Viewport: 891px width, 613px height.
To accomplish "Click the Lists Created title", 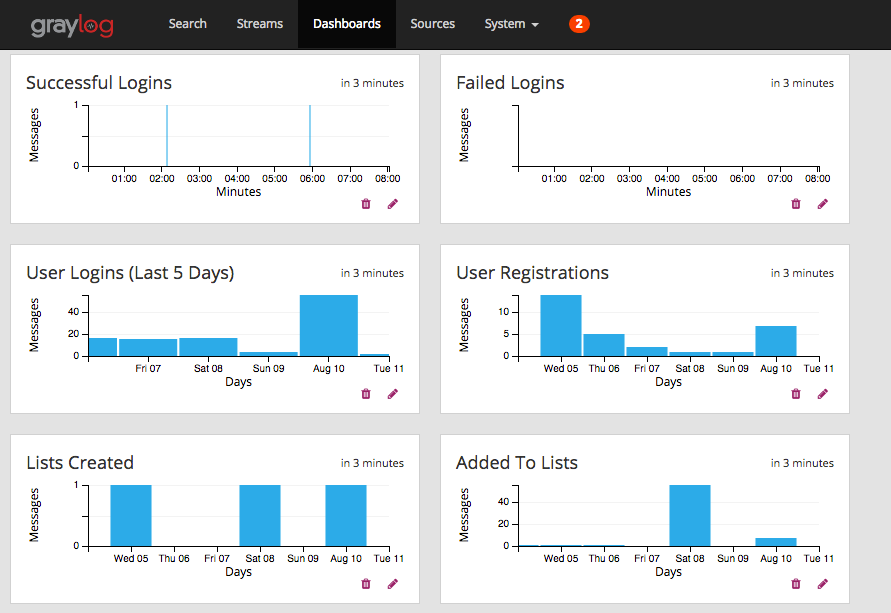I will coord(80,463).
